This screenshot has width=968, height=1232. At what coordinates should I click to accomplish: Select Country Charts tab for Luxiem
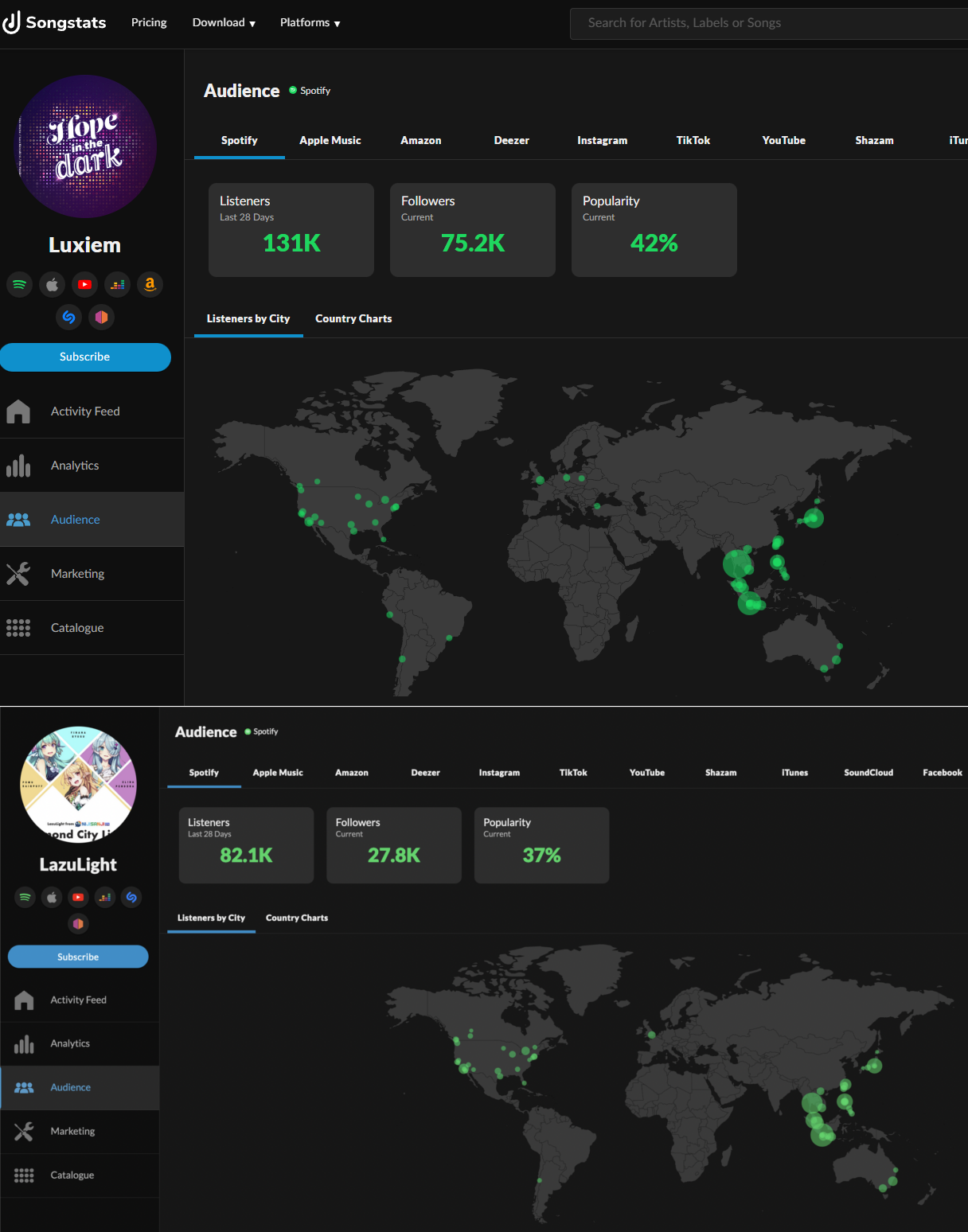click(353, 318)
